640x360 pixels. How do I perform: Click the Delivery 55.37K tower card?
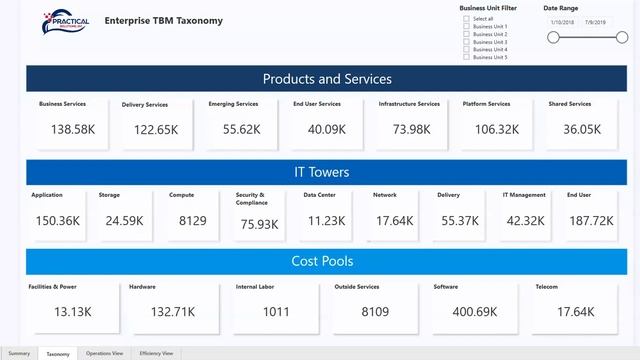click(x=460, y=216)
